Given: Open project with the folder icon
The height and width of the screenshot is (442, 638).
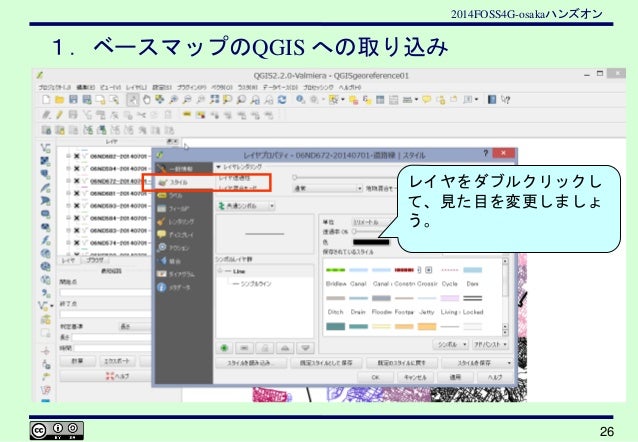Looking at the screenshot, I should 60,100.
